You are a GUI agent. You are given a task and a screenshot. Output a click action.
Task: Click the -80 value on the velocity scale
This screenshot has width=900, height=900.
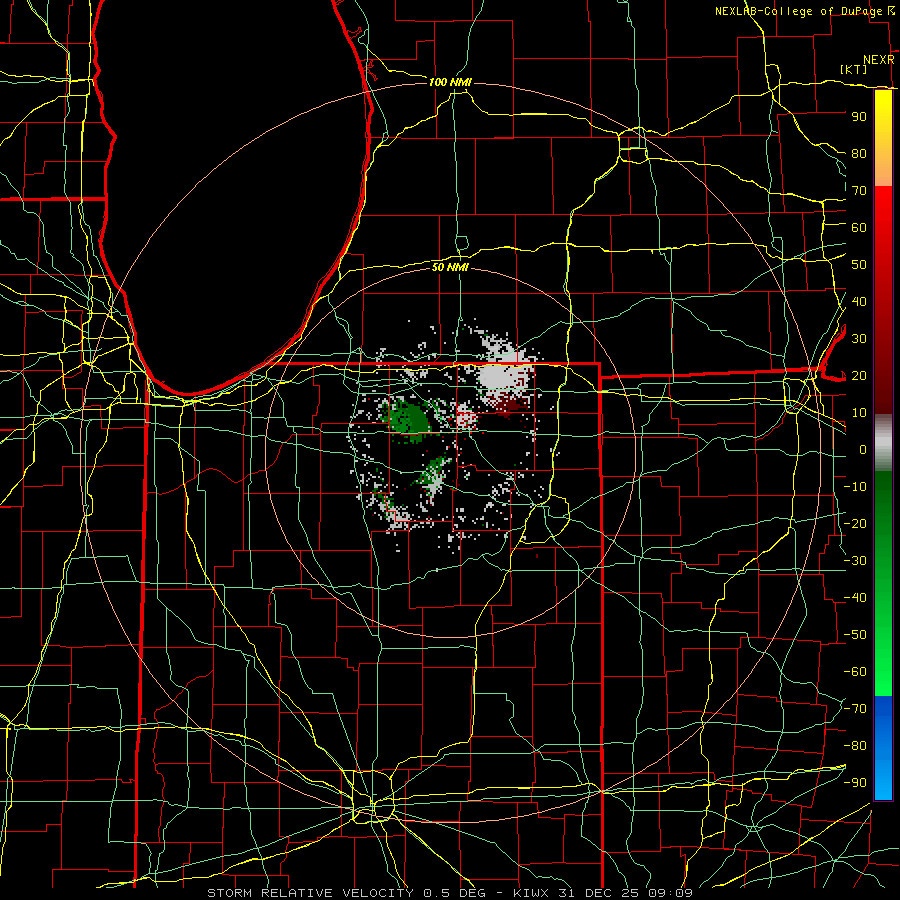(x=855, y=746)
